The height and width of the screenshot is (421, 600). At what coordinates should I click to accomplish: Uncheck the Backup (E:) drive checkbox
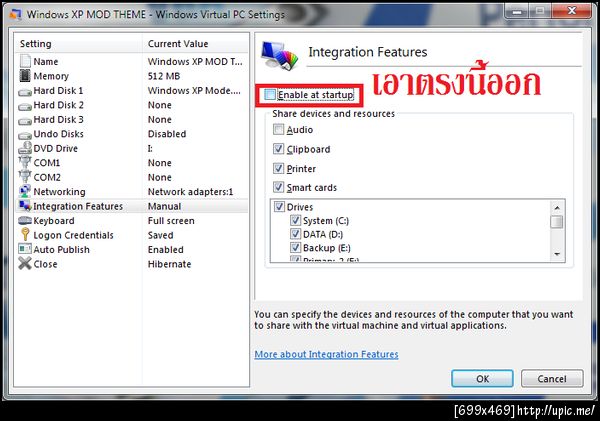295,248
